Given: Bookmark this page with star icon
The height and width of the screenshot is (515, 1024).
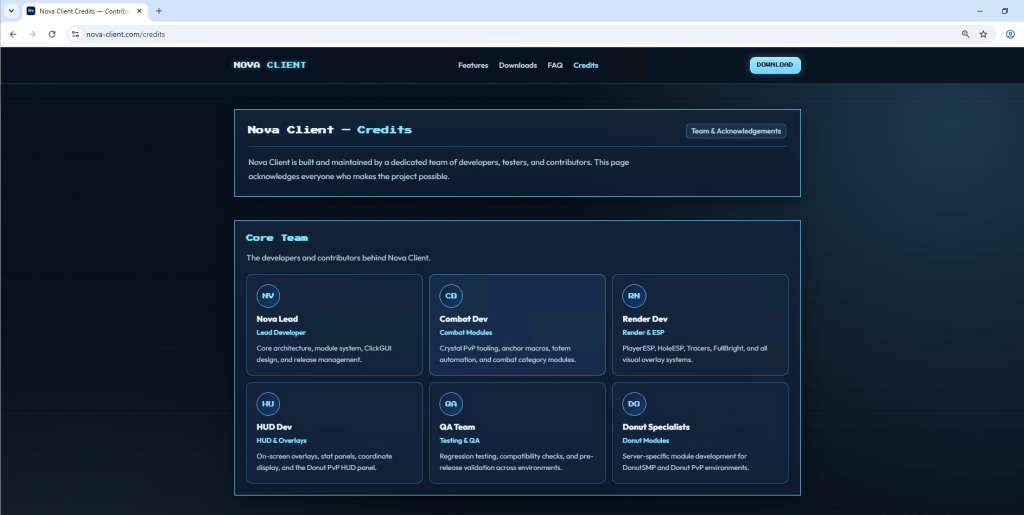Looking at the screenshot, I should pos(983,34).
